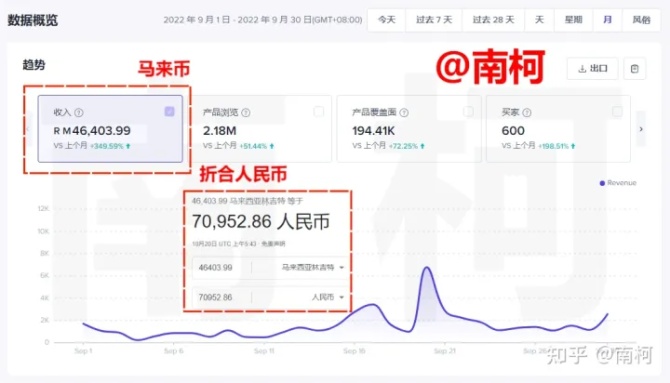This screenshot has width=670, height=383.
Task: Click the 600 buyers value
Action: [513, 130]
